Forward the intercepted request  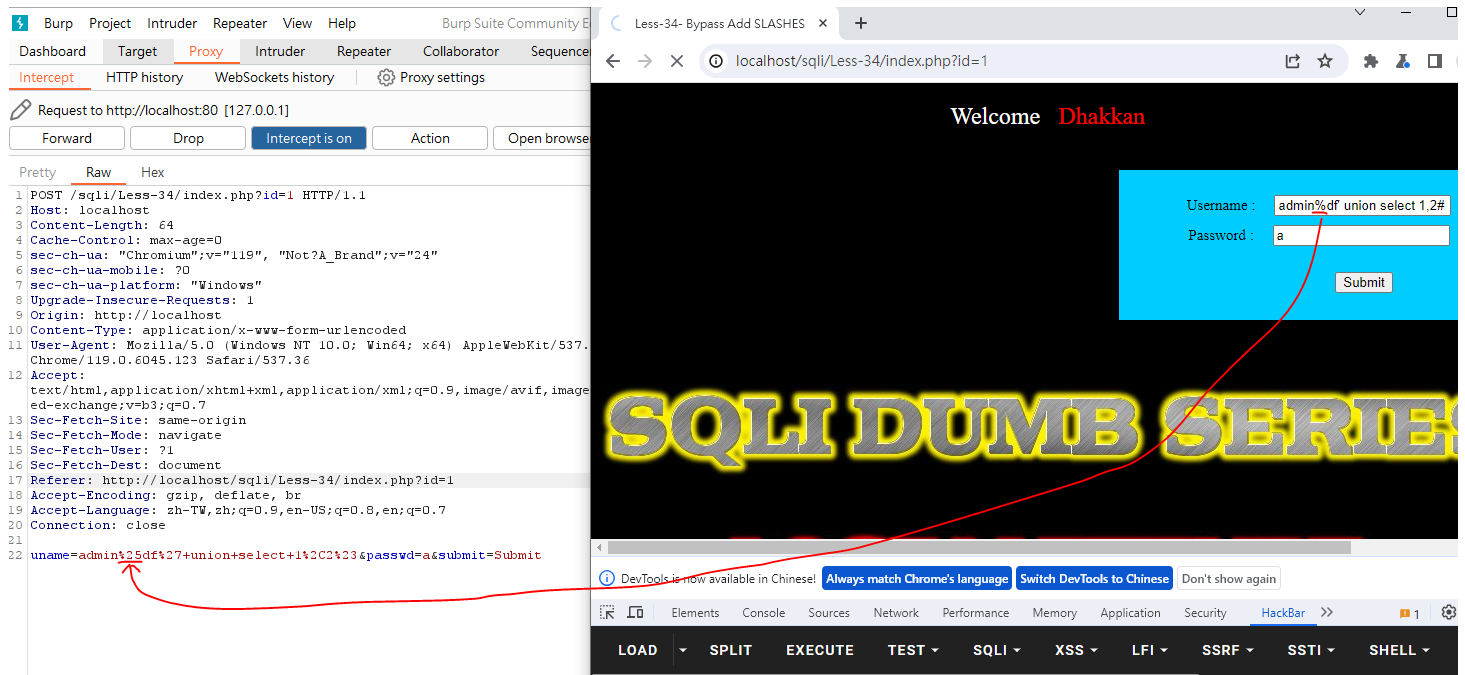pyautogui.click(x=67, y=138)
